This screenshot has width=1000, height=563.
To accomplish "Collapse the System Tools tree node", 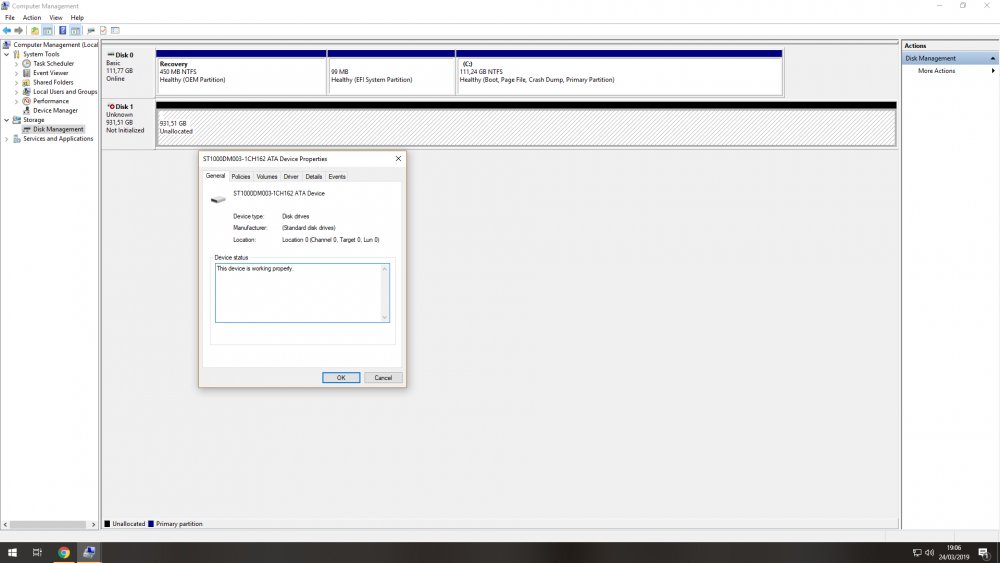I will tap(7, 54).
